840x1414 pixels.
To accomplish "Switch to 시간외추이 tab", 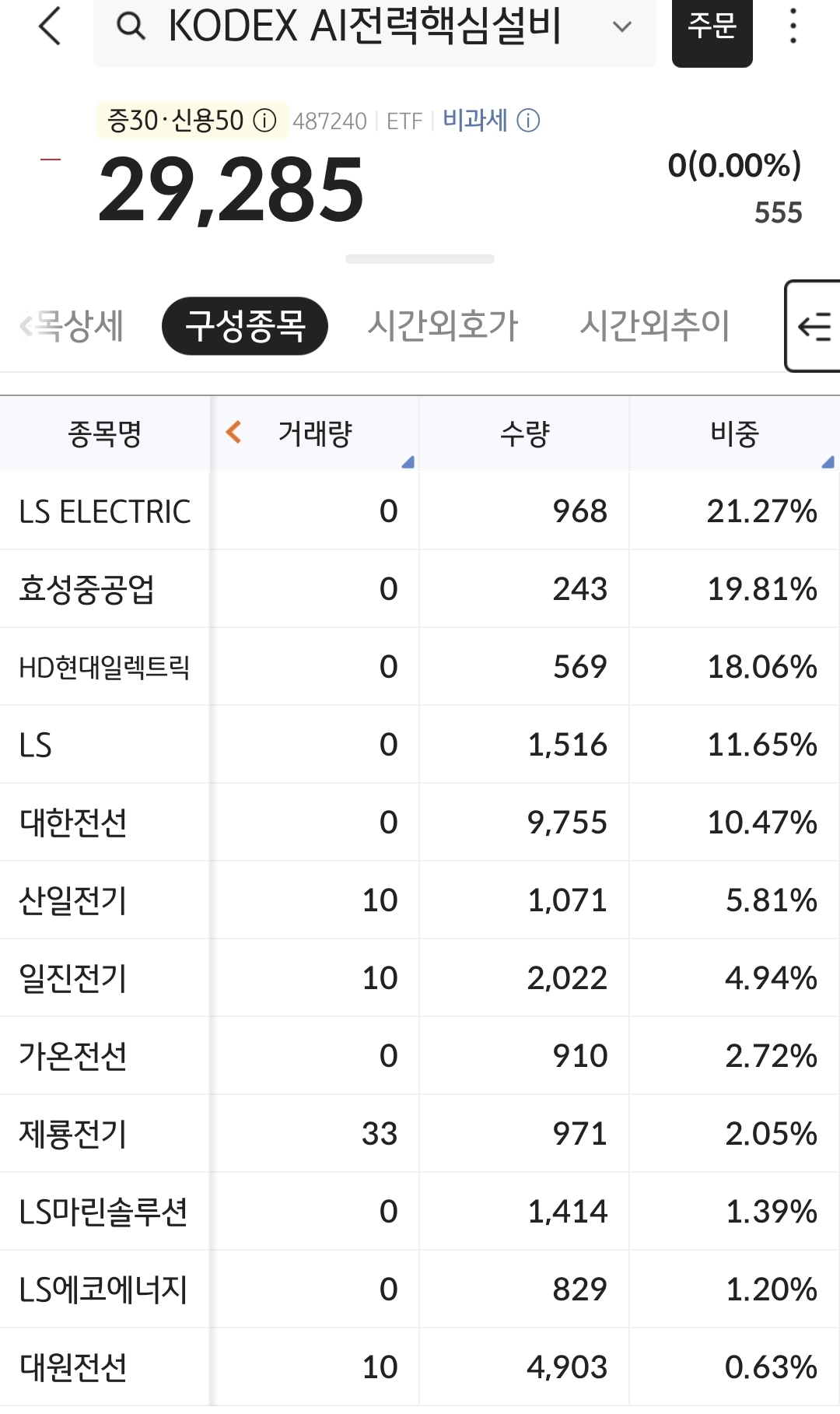I will (x=654, y=326).
